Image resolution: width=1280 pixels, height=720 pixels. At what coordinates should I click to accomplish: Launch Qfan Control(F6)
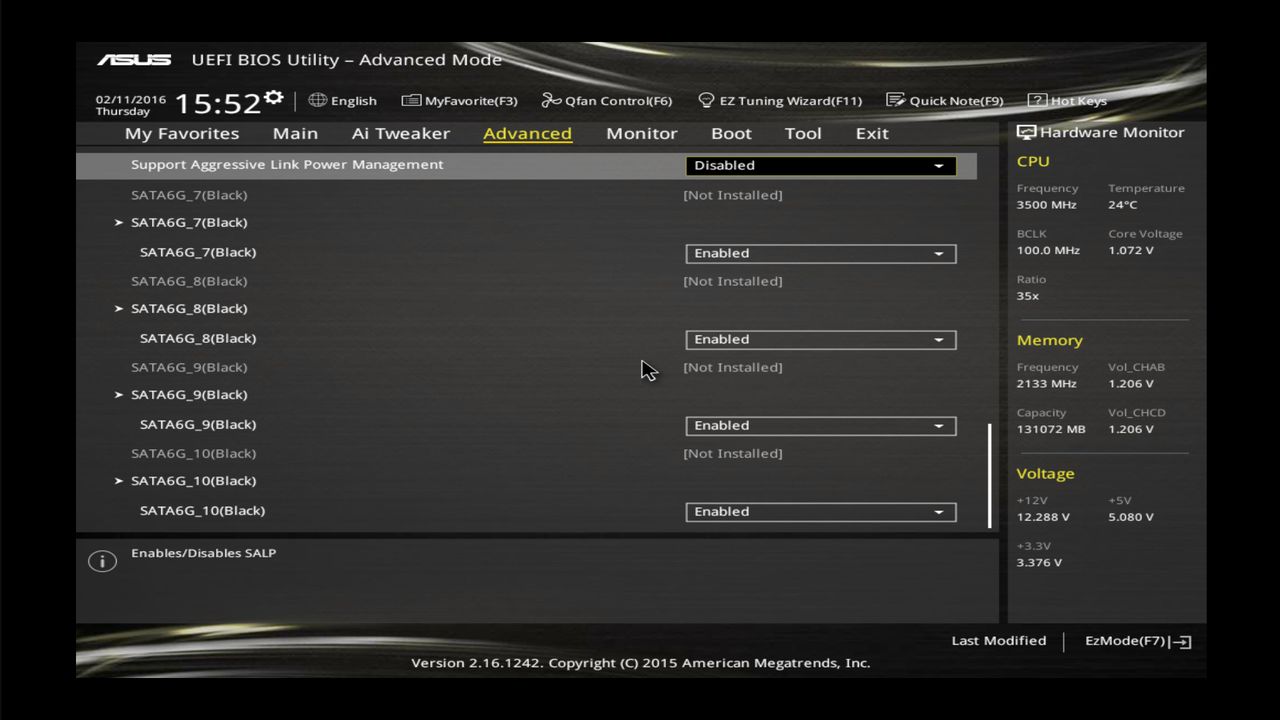pos(607,101)
